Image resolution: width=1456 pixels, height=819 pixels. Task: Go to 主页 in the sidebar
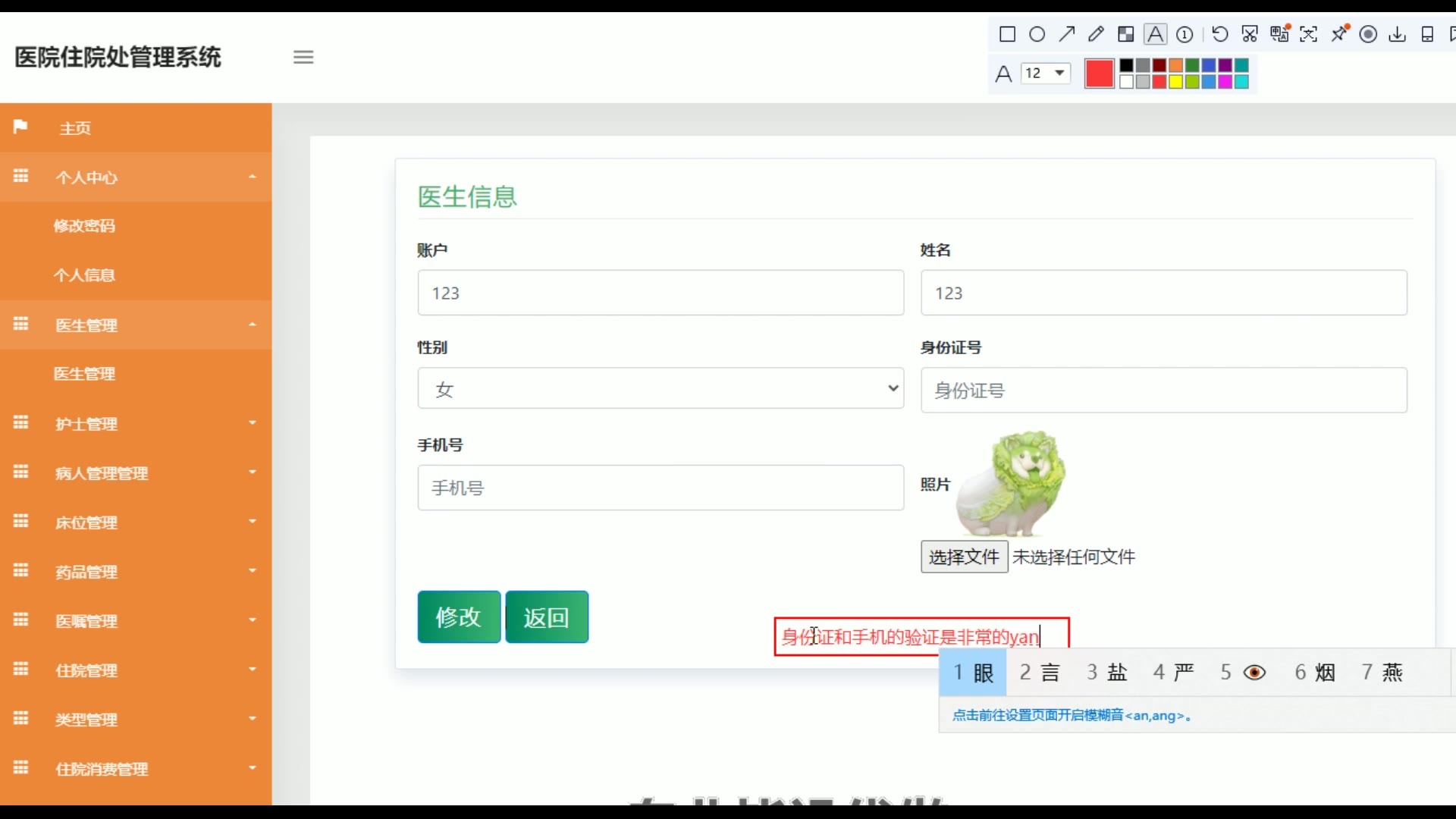pos(75,128)
